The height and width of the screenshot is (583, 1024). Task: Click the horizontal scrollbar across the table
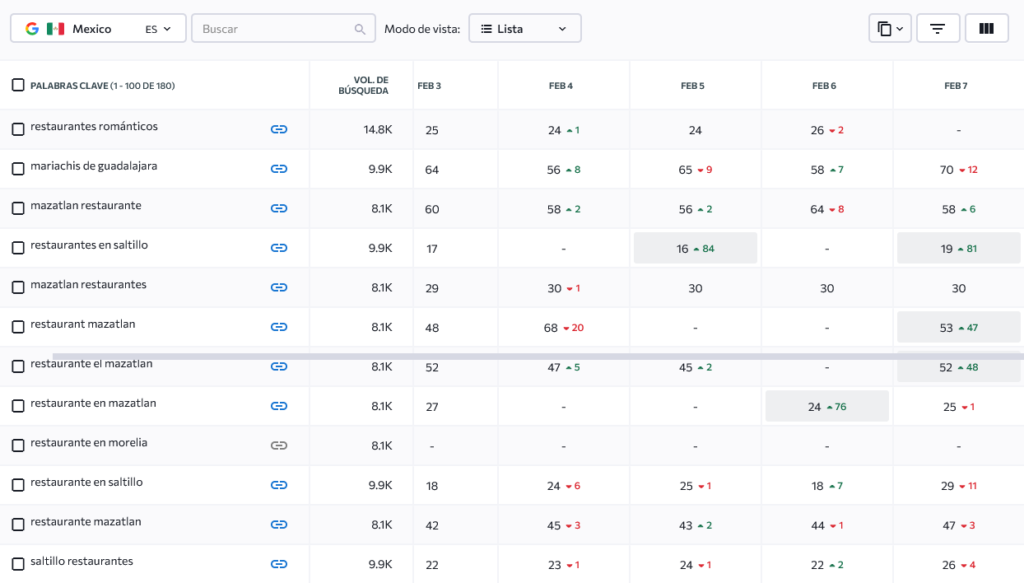coord(537,356)
